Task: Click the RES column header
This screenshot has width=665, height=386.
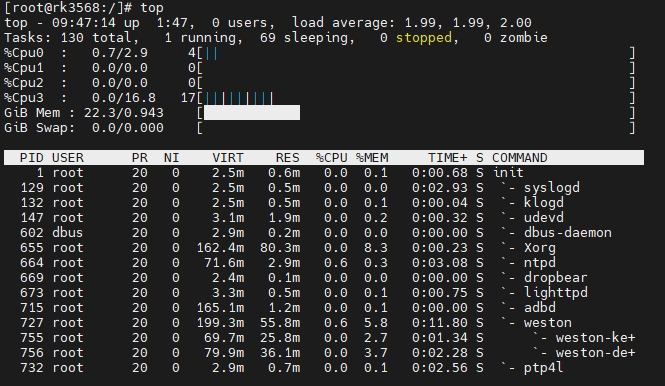Action: pyautogui.click(x=288, y=158)
